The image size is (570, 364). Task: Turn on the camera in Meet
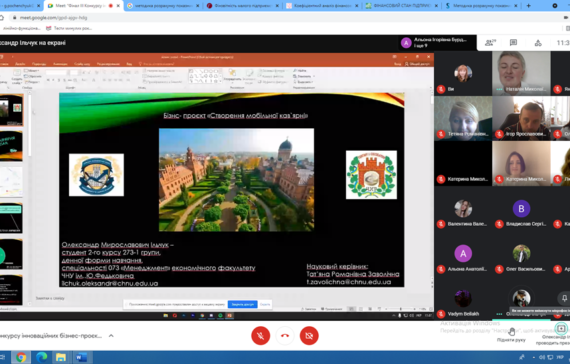(309, 335)
